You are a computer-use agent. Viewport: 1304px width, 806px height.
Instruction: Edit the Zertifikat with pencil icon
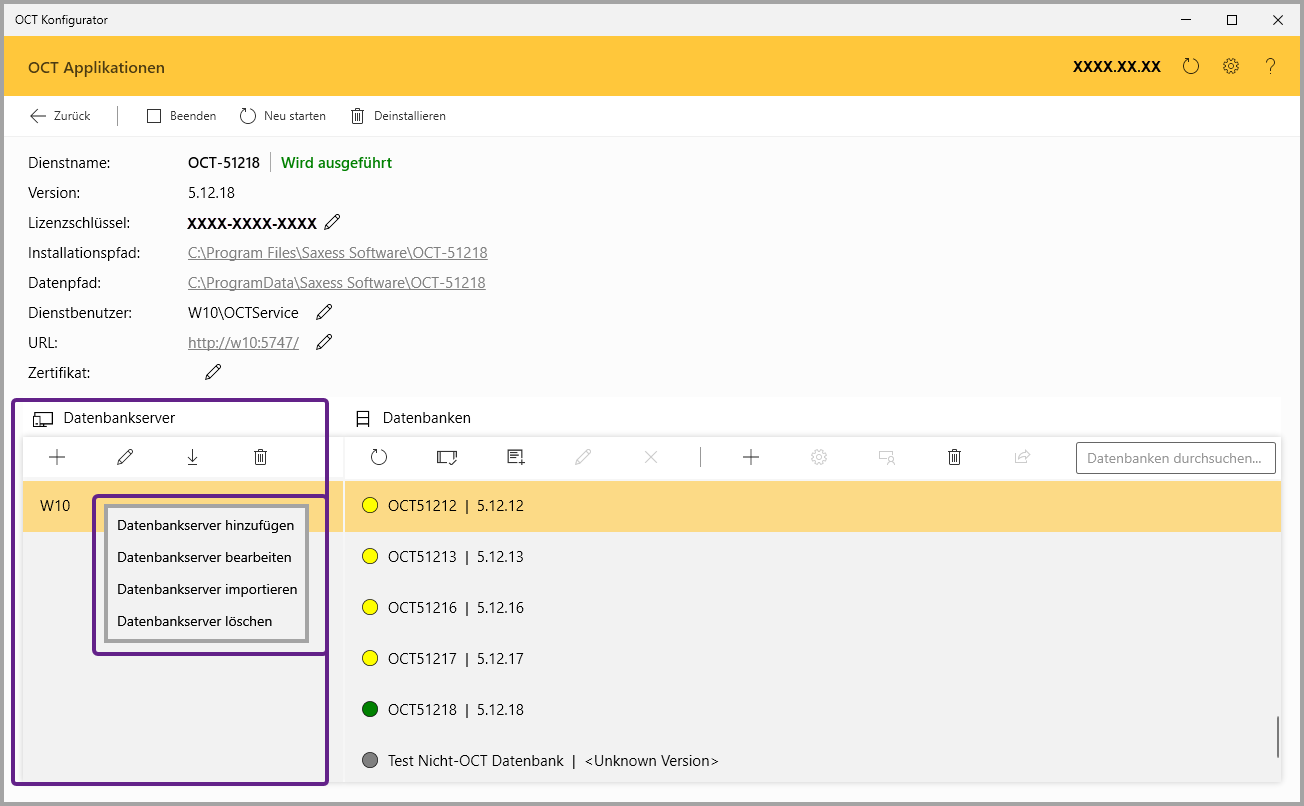(213, 372)
